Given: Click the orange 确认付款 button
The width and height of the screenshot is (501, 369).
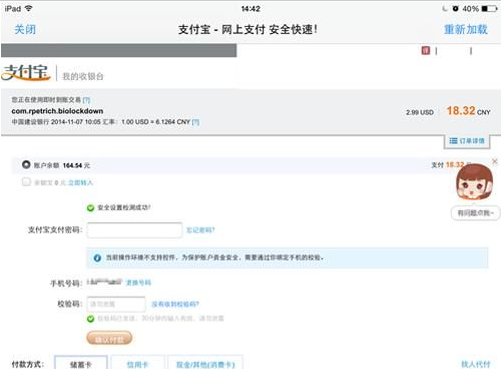Looking at the screenshot, I should [x=109, y=338].
